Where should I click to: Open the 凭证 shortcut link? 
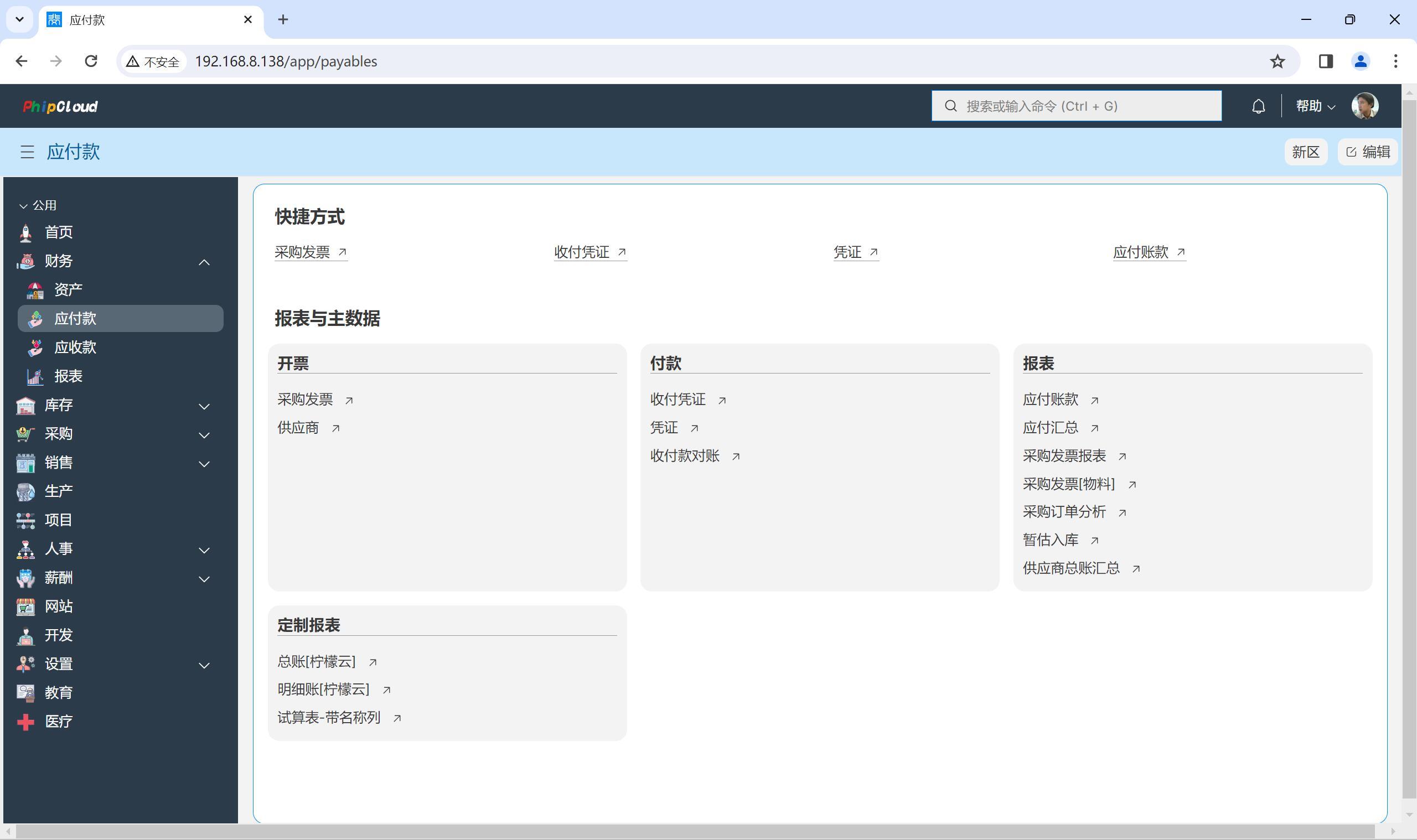click(856, 252)
